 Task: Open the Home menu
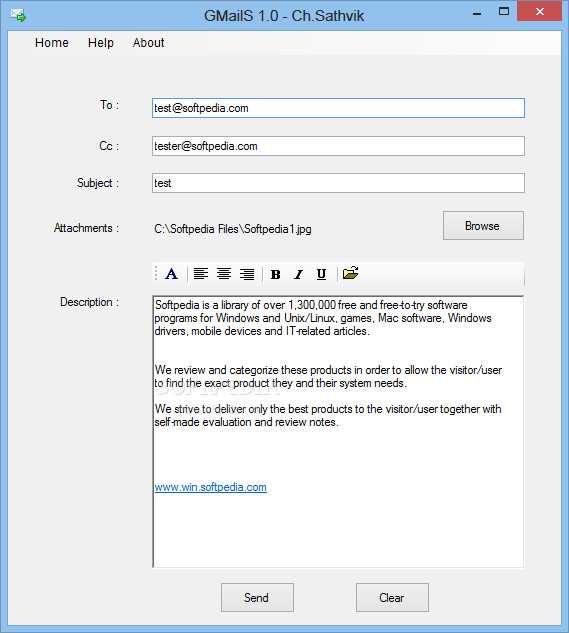(52, 43)
